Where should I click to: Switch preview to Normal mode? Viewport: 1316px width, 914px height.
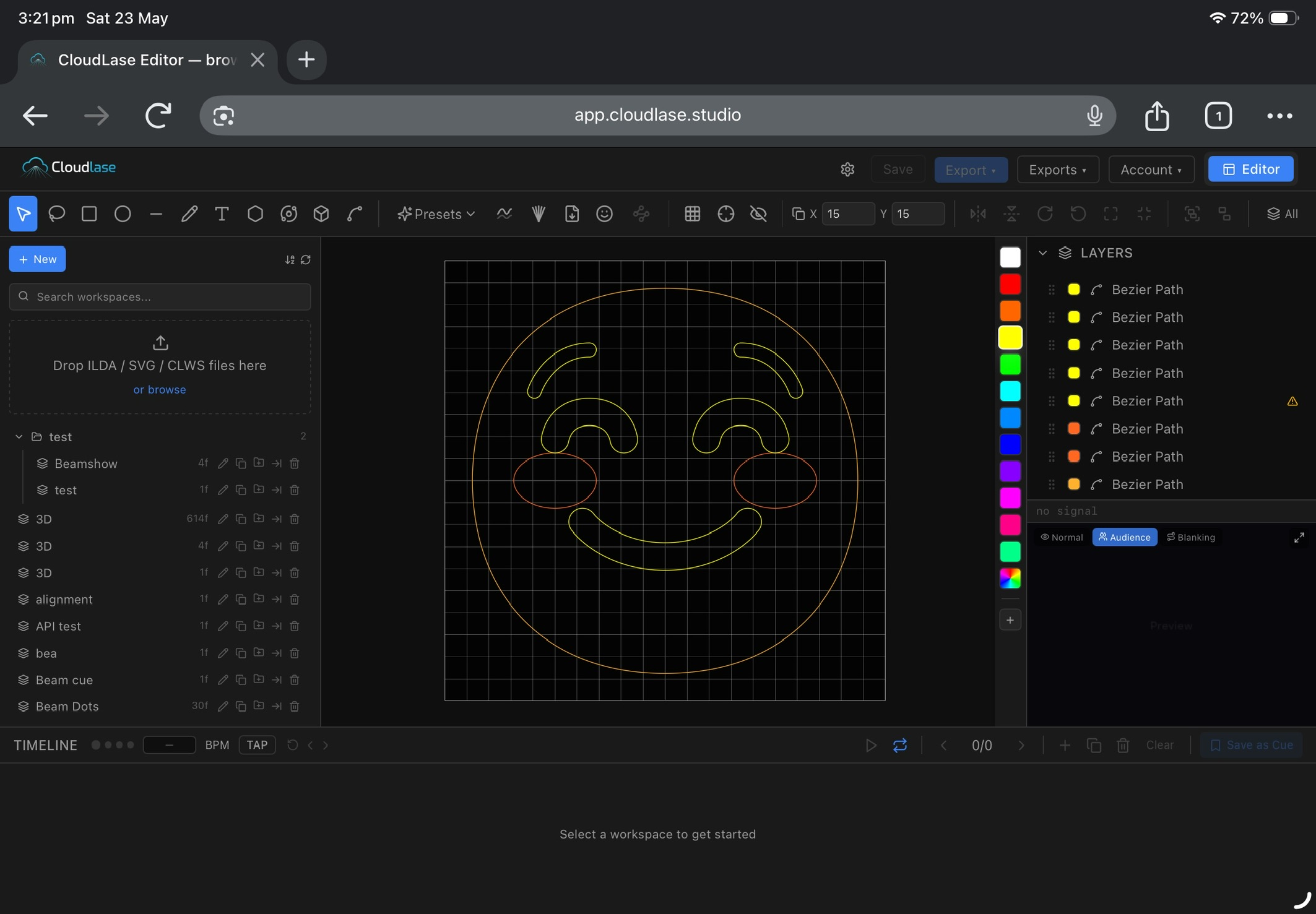[1062, 538]
